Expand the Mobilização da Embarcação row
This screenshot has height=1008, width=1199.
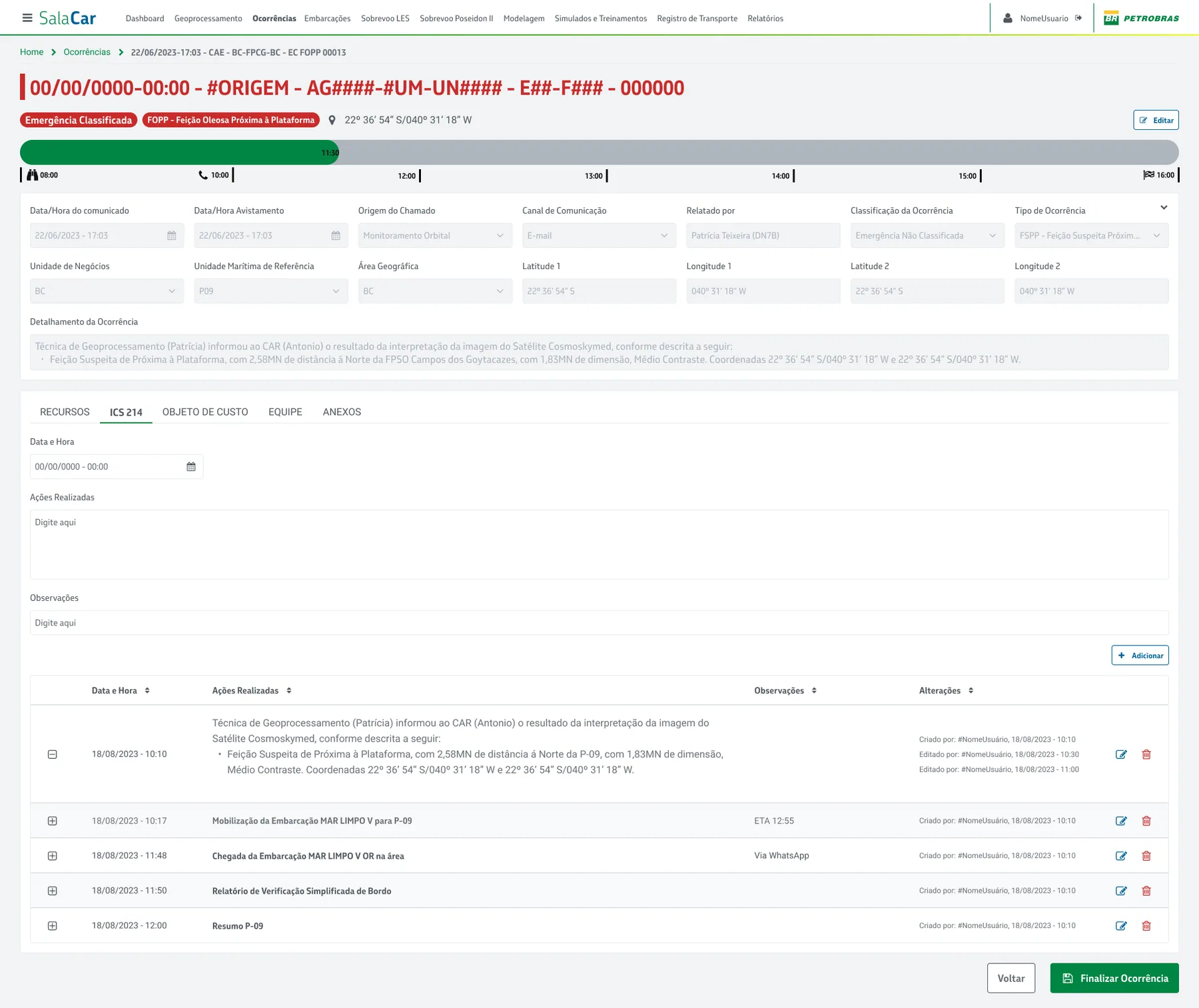[x=53, y=821]
